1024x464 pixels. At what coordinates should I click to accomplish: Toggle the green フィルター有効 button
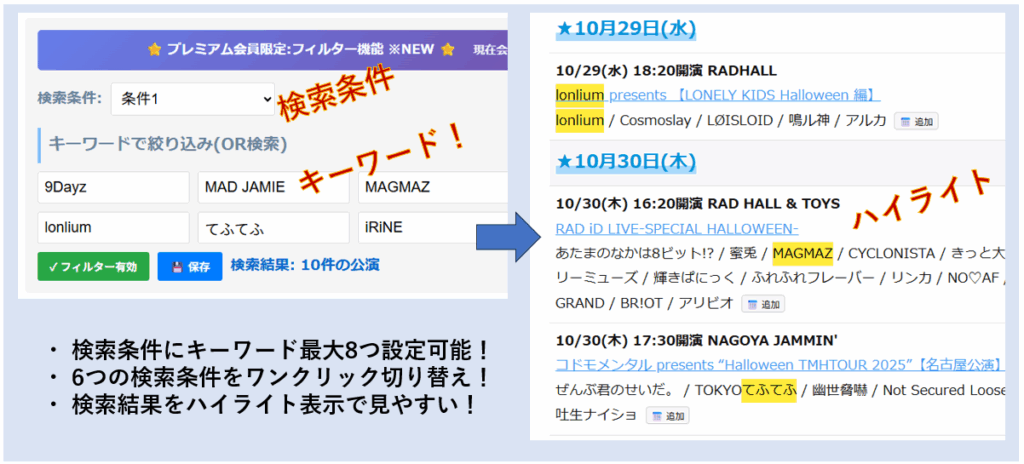[93, 266]
